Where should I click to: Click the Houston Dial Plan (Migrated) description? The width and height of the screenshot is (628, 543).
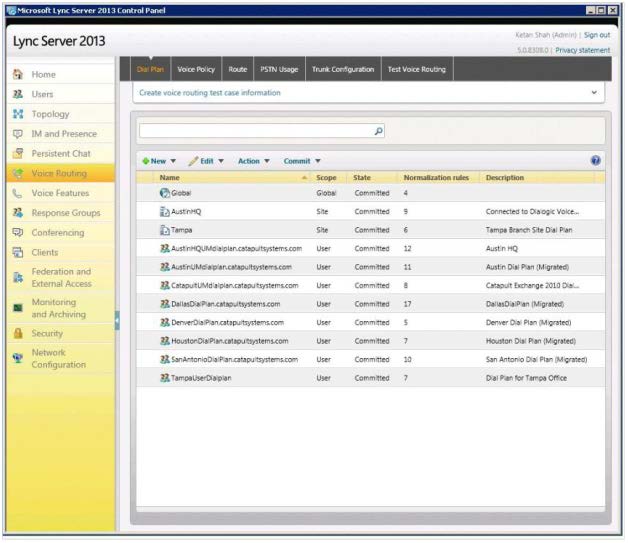(x=531, y=341)
